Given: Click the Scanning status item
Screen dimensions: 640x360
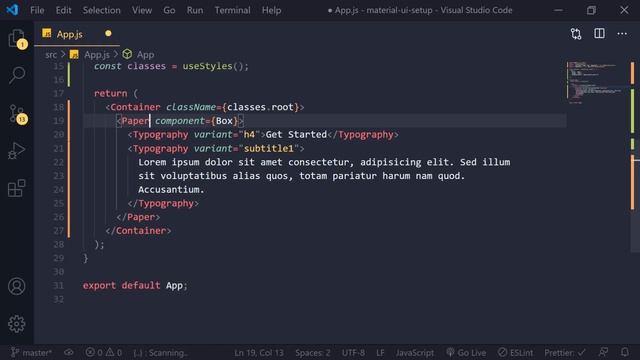Looking at the screenshot, I should 161,353.
